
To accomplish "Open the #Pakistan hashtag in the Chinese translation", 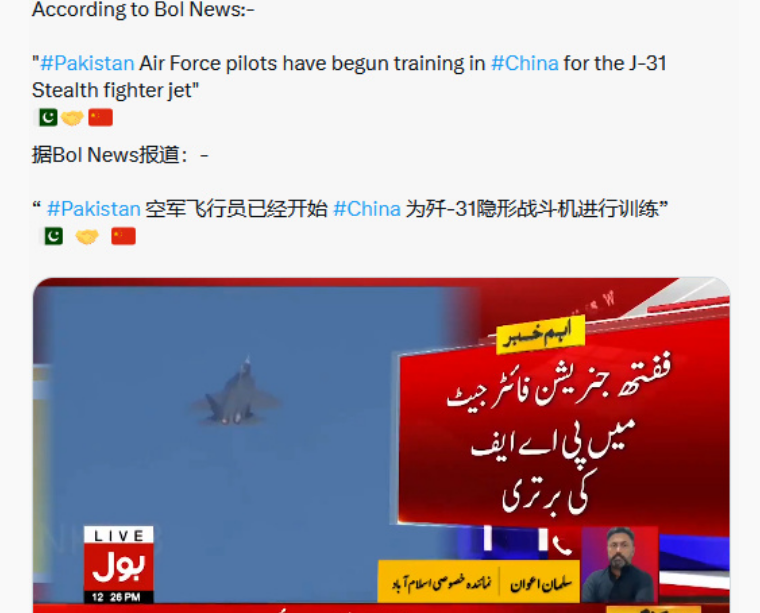I will (x=94, y=209).
